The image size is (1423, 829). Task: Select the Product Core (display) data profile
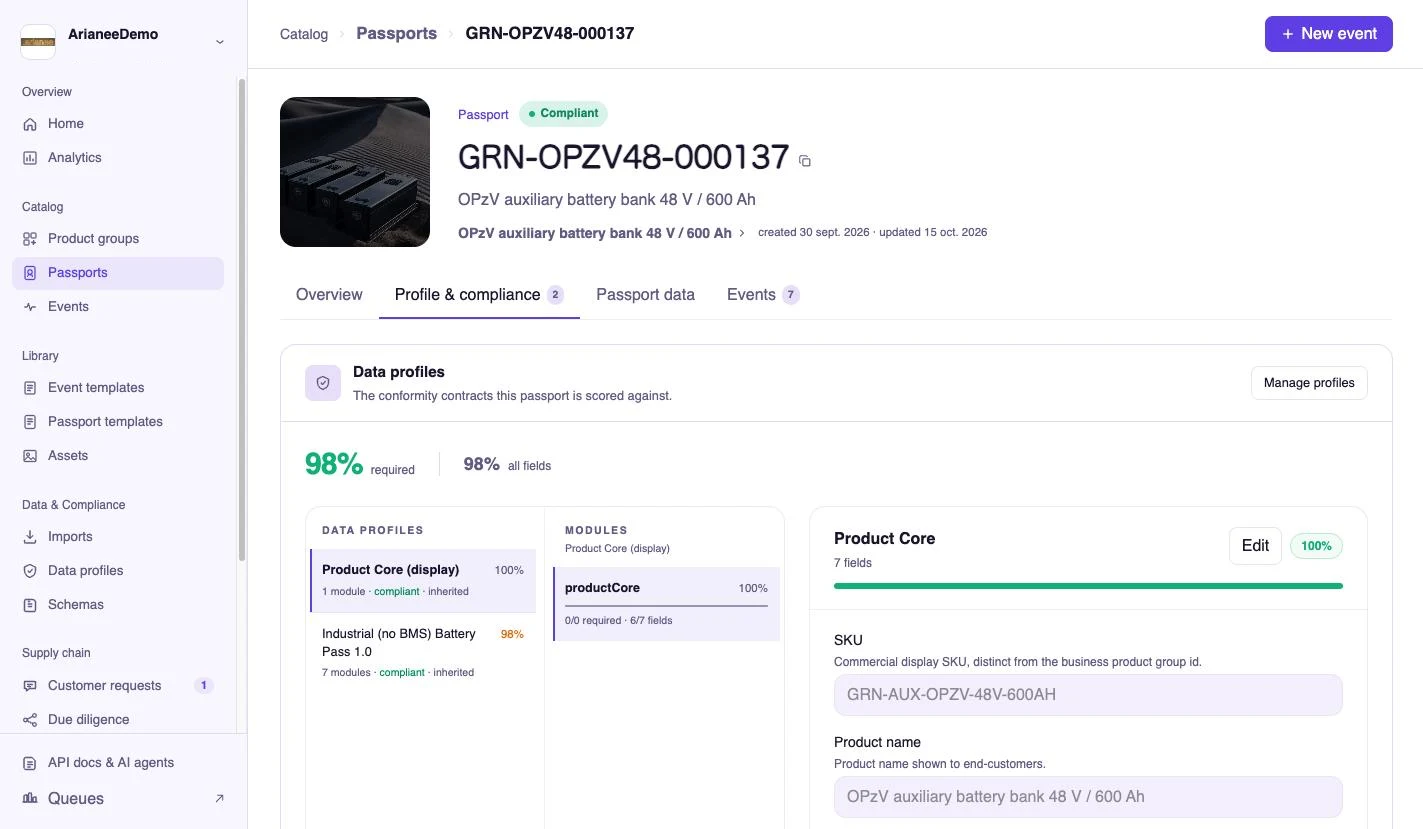pyautogui.click(x=422, y=580)
